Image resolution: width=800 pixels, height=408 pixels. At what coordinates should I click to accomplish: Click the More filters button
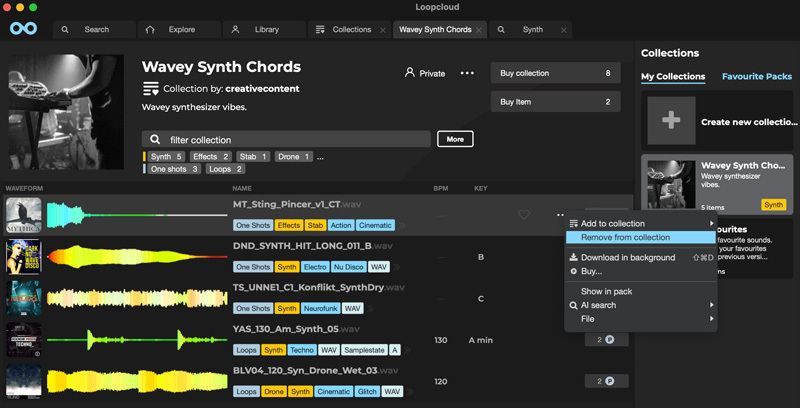(x=455, y=139)
